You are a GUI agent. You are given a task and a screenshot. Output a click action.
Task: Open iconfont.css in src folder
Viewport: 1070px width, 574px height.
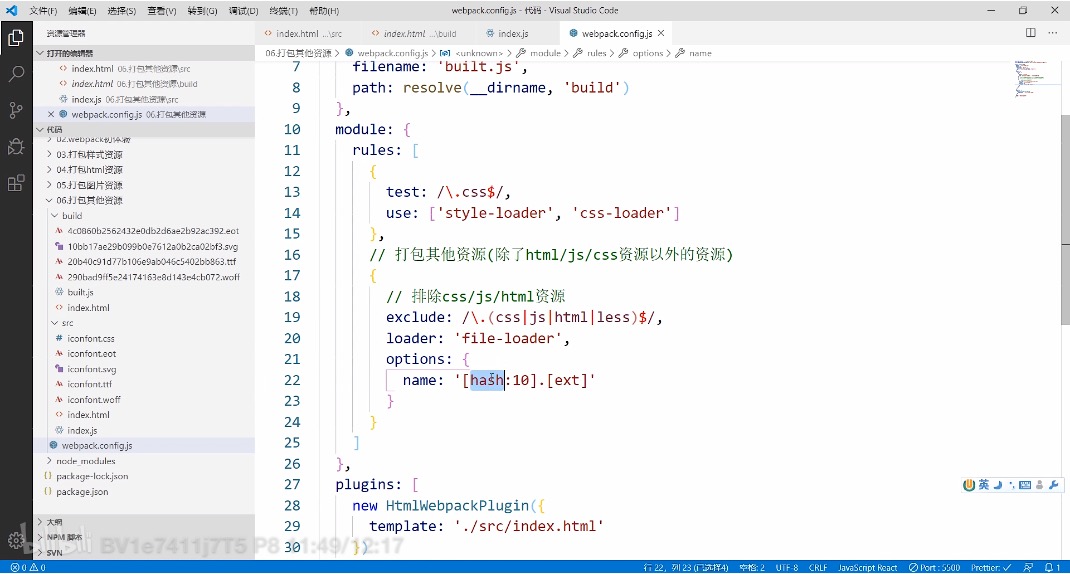(91, 339)
